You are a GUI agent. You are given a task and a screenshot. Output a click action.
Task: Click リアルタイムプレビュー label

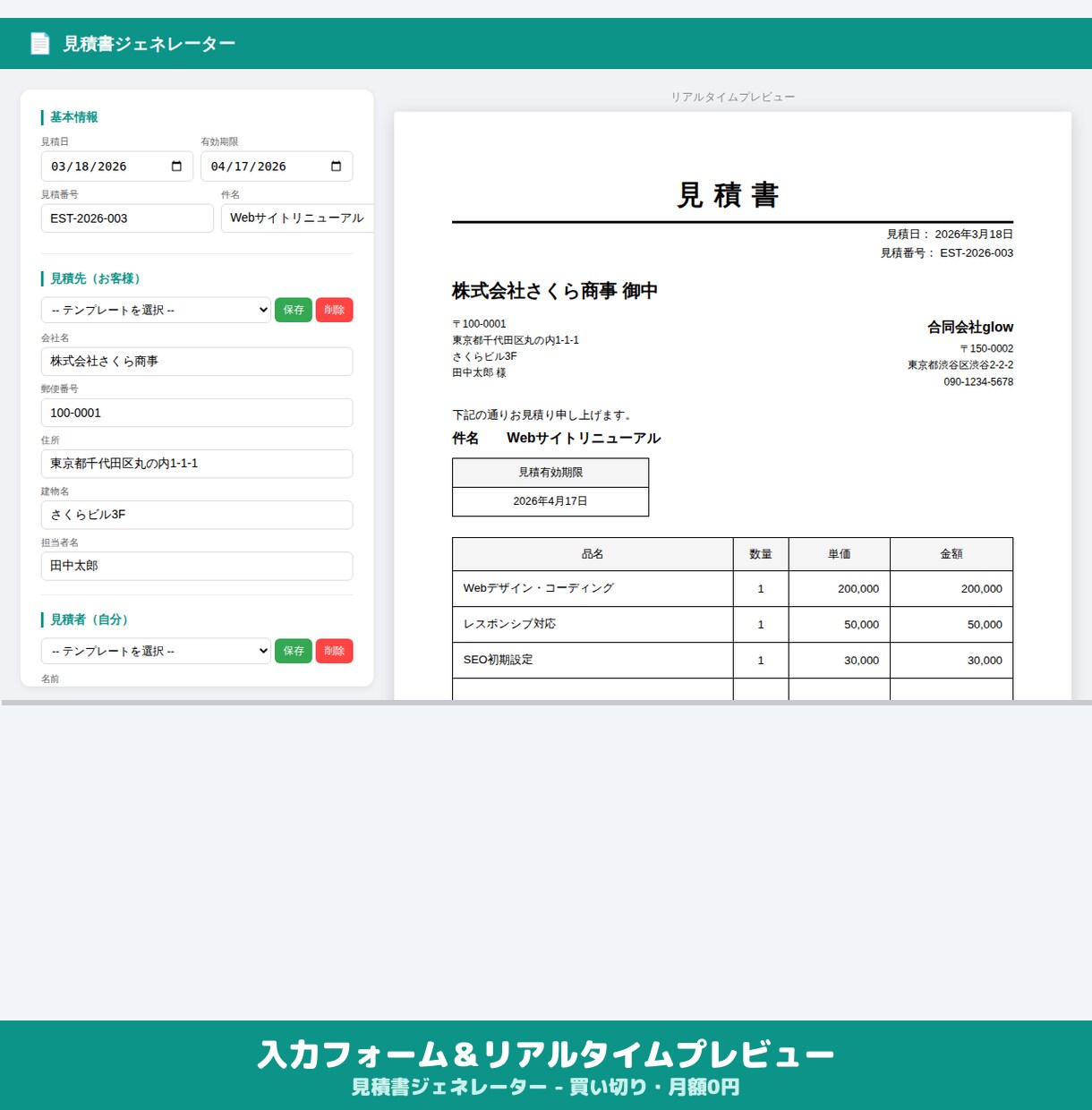tap(733, 97)
